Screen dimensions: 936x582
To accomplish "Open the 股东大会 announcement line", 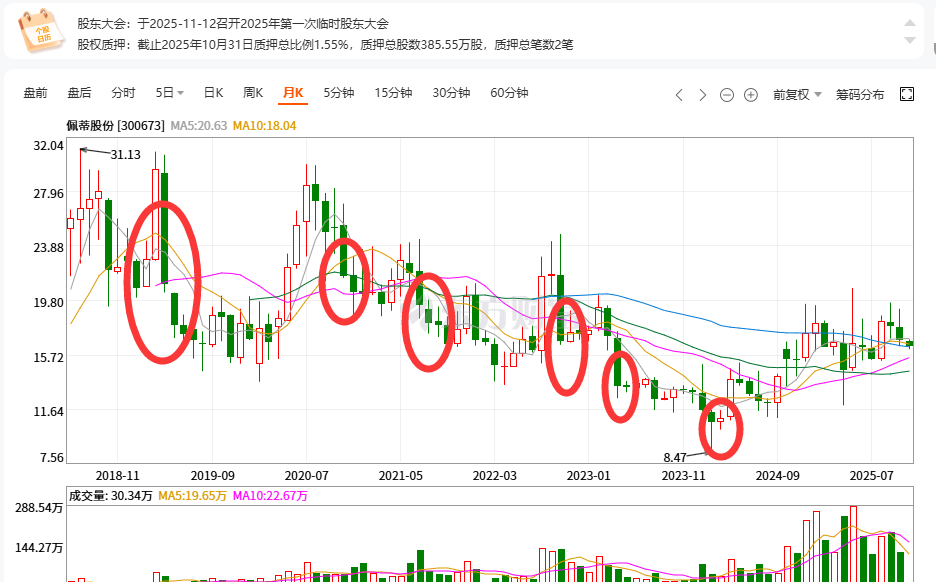I will pyautogui.click(x=233, y=24).
